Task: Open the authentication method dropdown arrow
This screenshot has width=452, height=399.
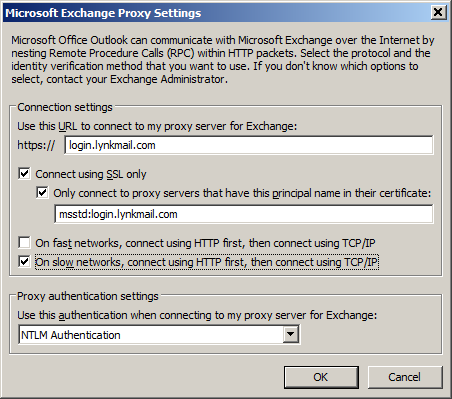Action: [x=291, y=334]
